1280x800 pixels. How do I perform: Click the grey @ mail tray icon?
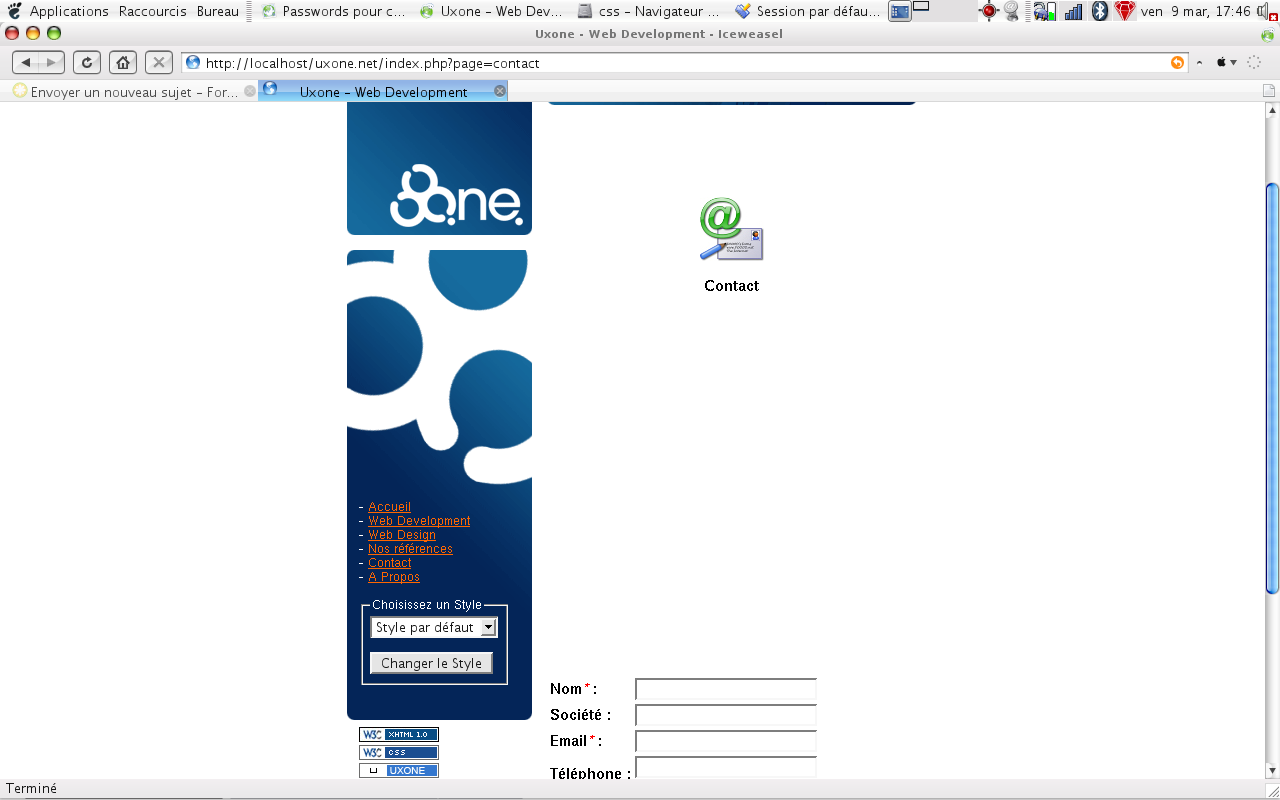pos(1012,11)
